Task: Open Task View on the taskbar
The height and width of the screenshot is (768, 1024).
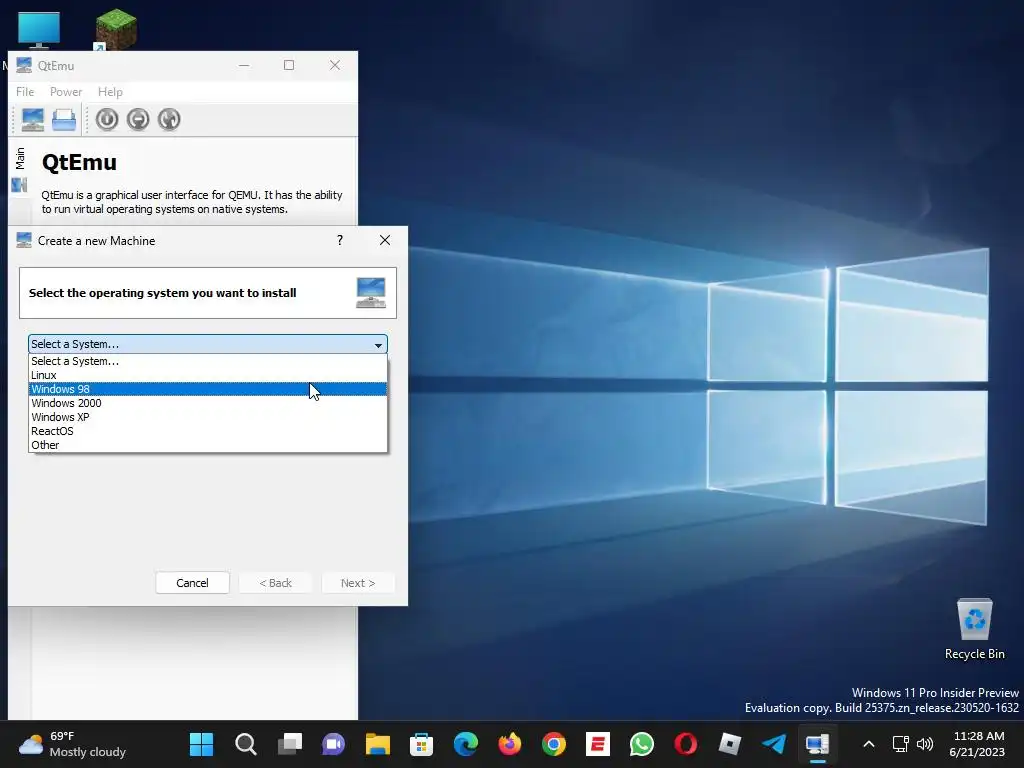Action: tap(289, 744)
